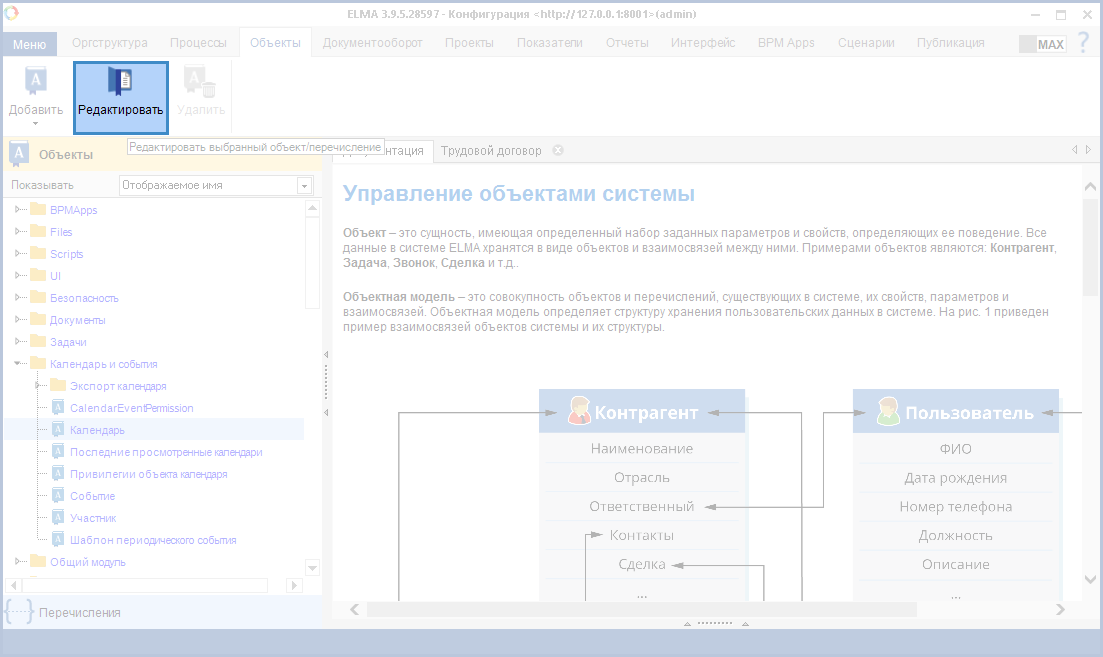The height and width of the screenshot is (657, 1103).
Task: Expand the Экспорт календаря folder
Action: [38, 386]
